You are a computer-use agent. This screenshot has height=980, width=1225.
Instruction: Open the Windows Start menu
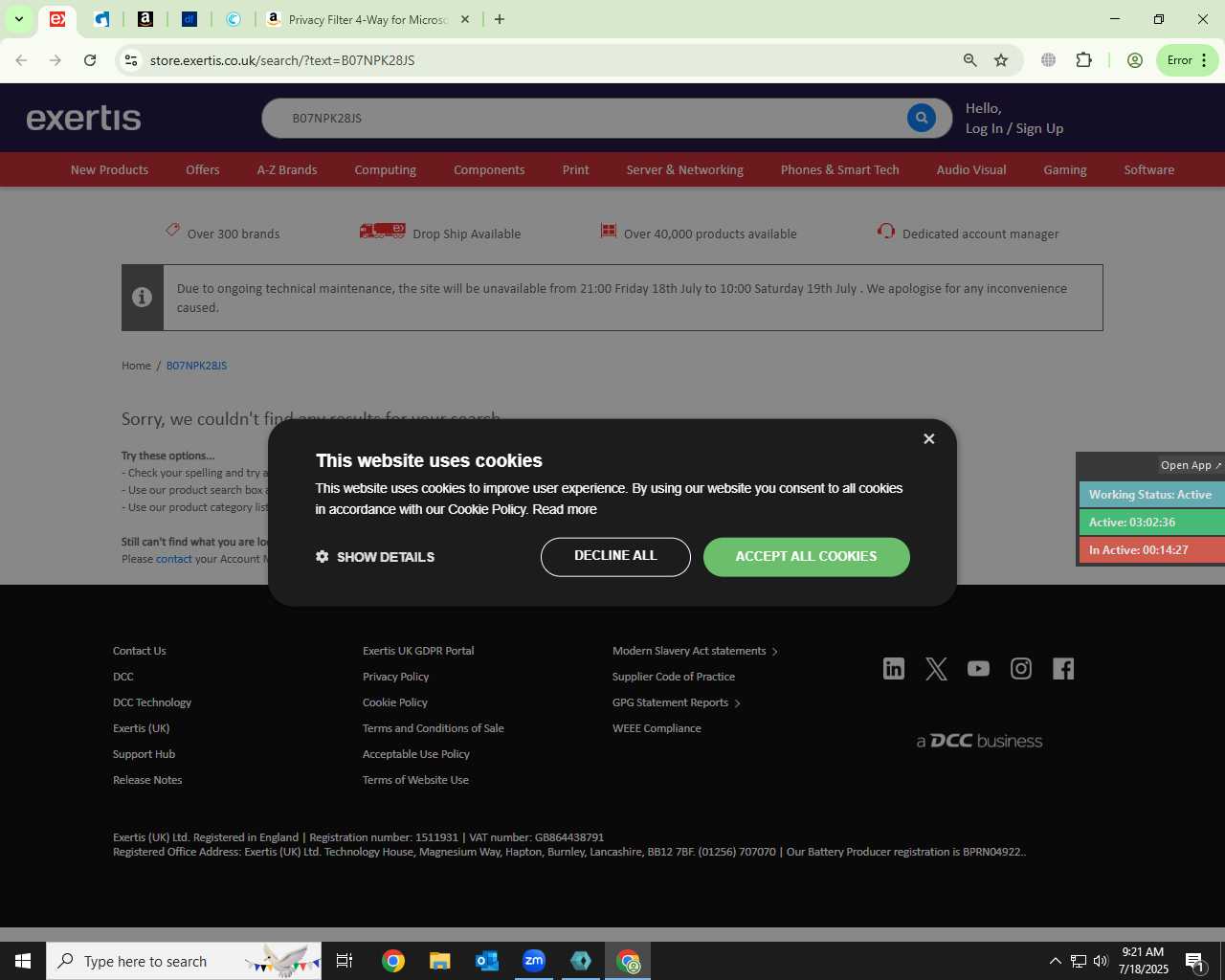pyautogui.click(x=23, y=961)
